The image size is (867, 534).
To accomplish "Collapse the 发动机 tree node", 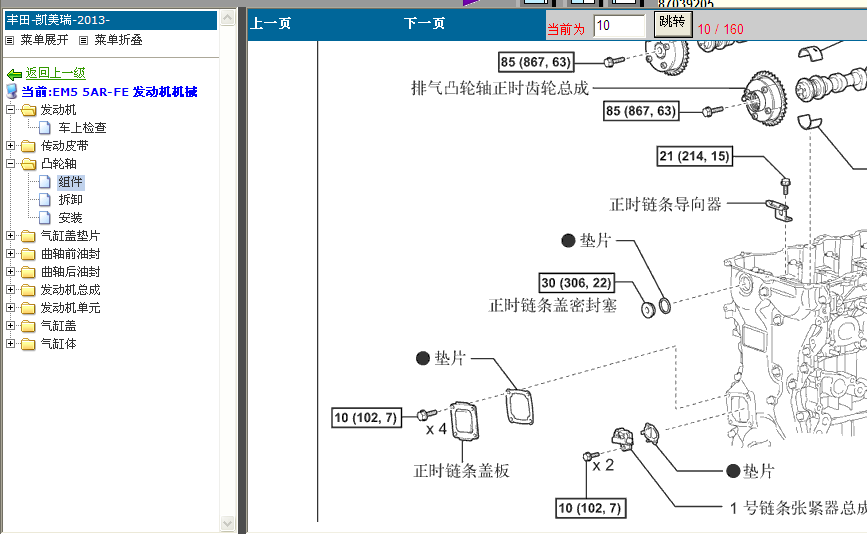I will (x=10, y=109).
